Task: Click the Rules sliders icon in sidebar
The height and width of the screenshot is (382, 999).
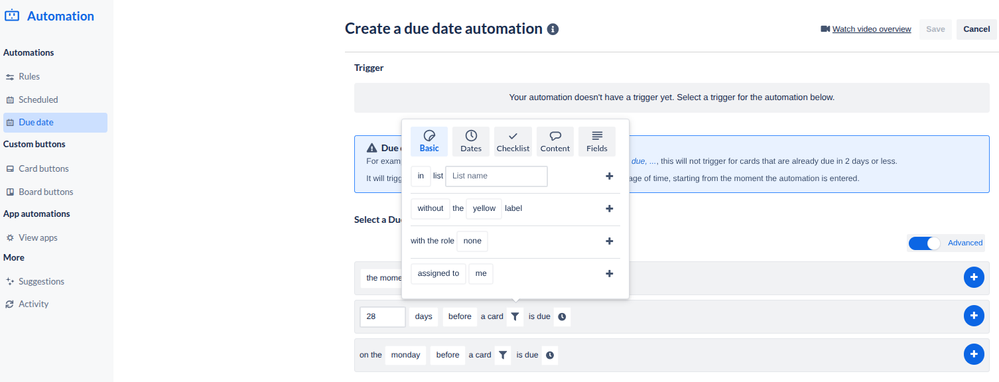Action: [10, 77]
